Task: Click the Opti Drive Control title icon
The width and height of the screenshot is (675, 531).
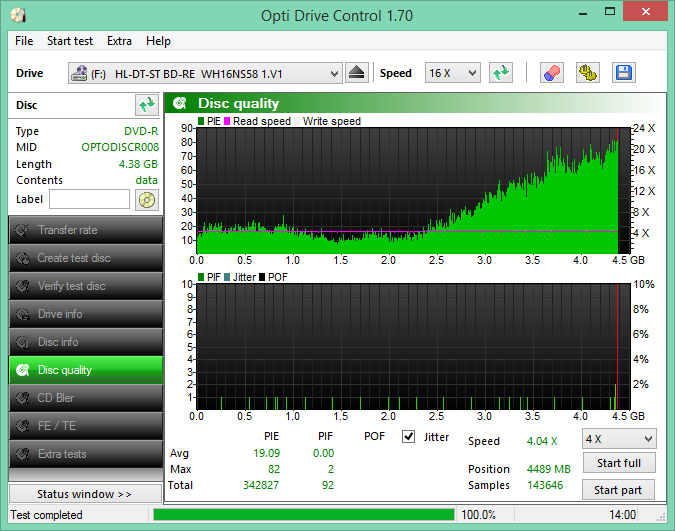Action: click(19, 15)
